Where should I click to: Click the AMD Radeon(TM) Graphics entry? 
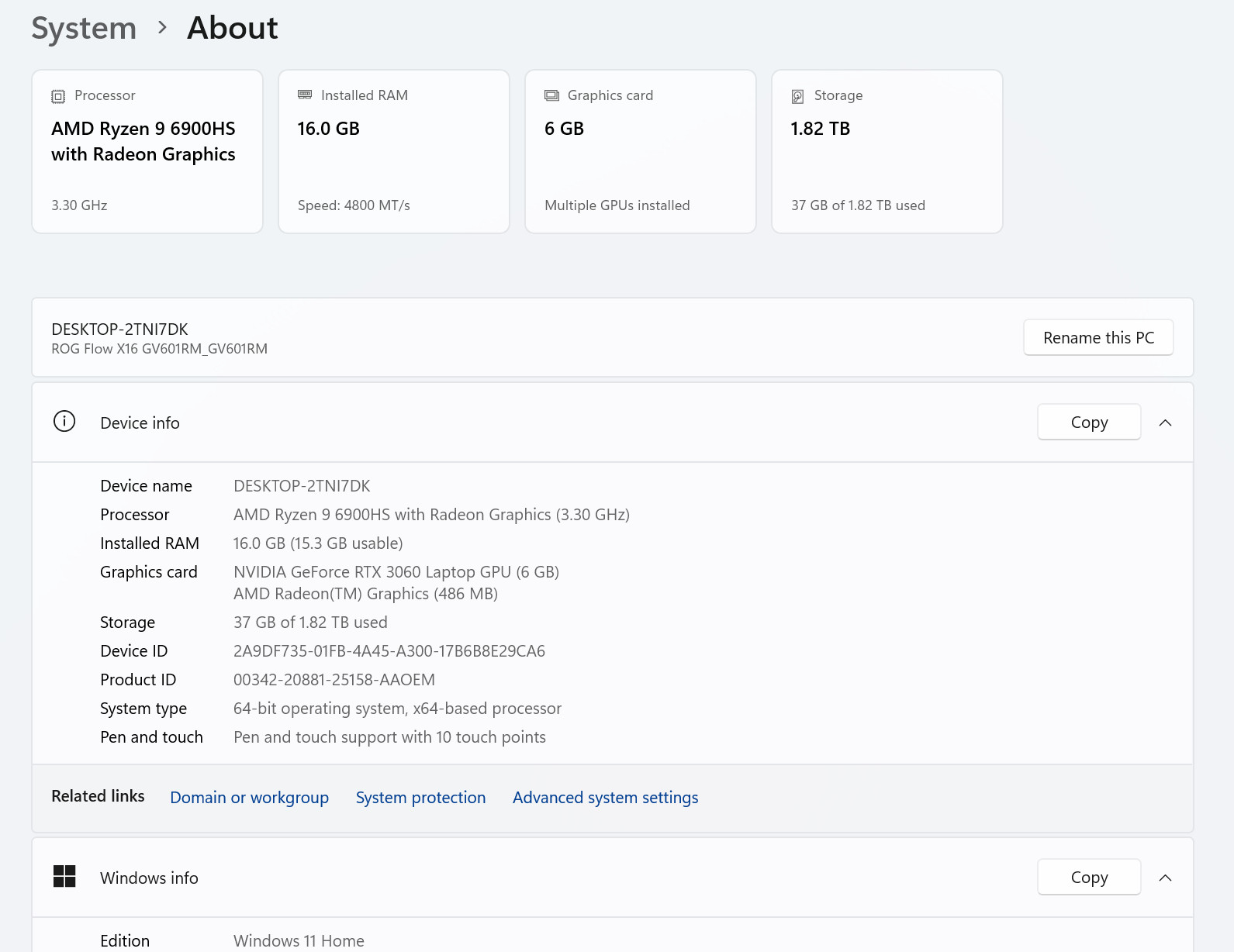click(365, 594)
